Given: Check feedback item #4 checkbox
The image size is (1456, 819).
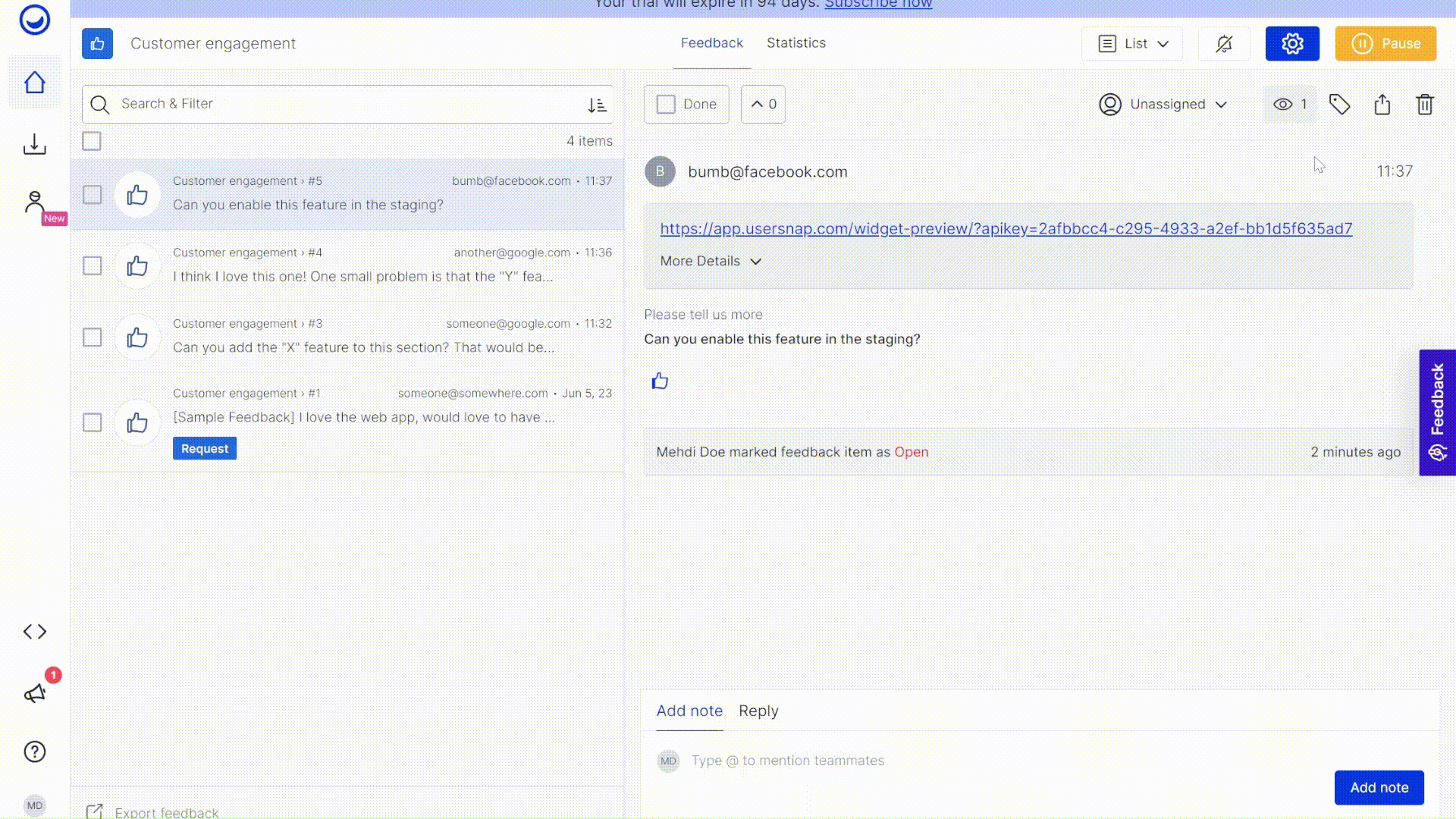Looking at the screenshot, I should [x=92, y=265].
